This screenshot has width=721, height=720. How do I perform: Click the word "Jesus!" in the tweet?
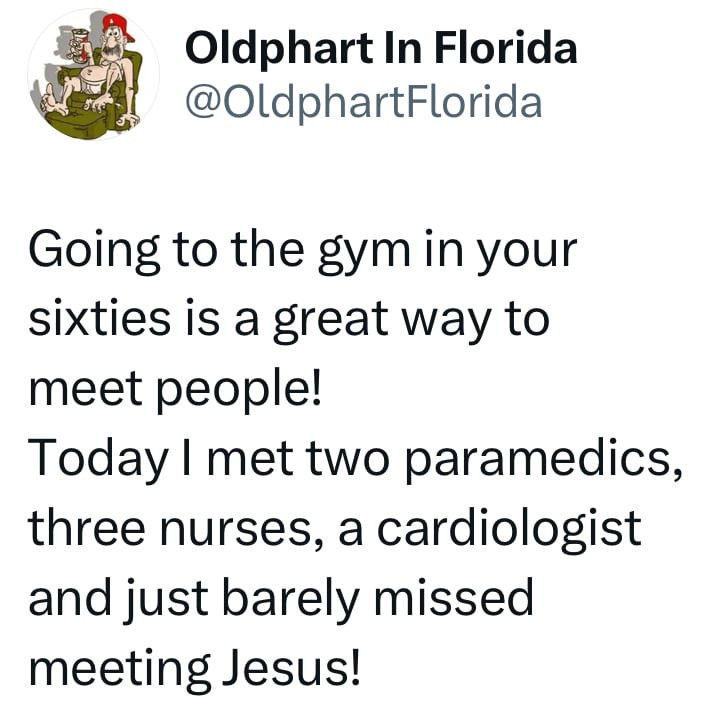[x=287, y=664]
